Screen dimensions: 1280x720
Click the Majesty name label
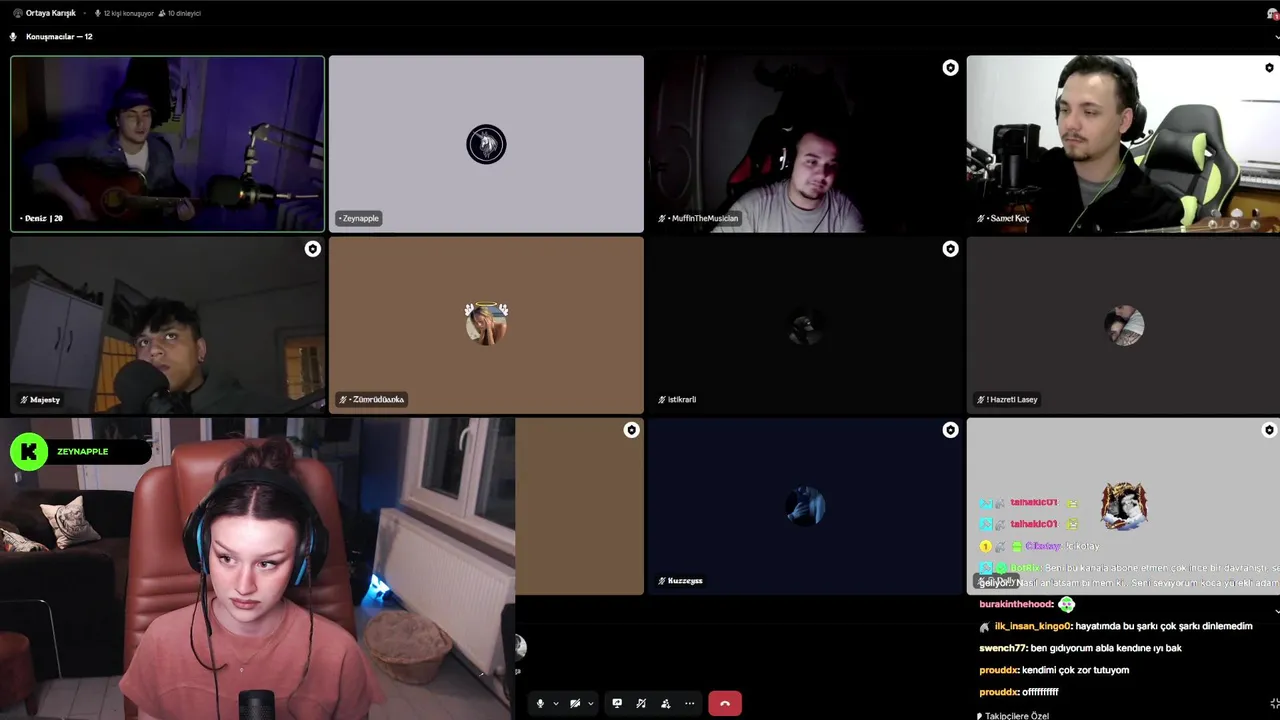pyautogui.click(x=40, y=400)
